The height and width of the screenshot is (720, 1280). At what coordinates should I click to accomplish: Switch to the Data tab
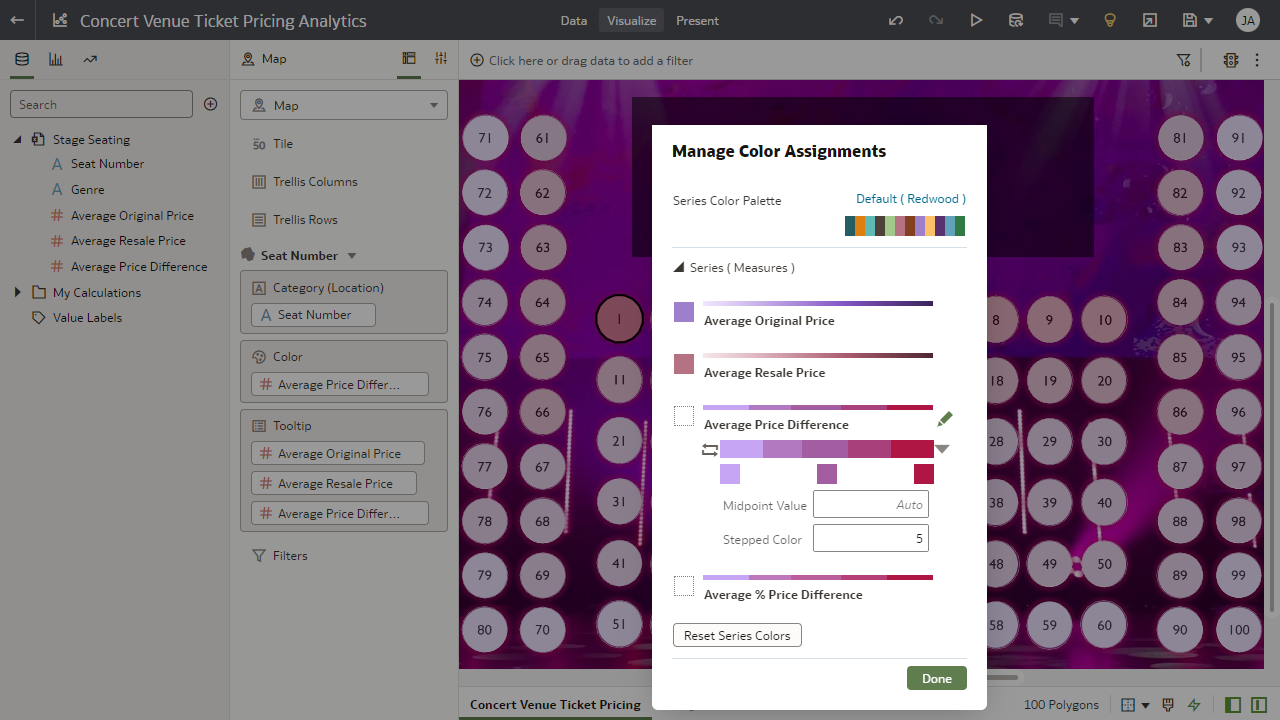(x=573, y=20)
